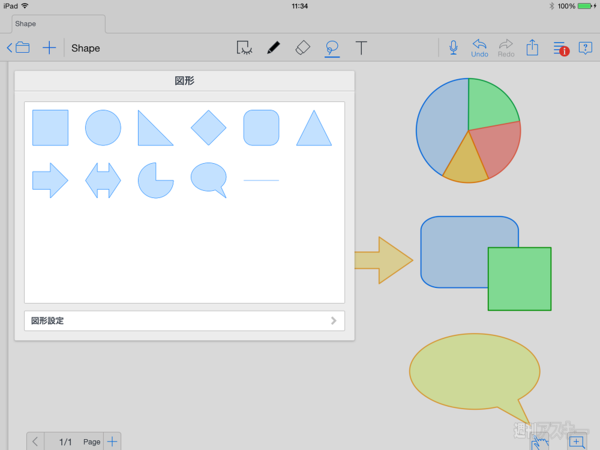The height and width of the screenshot is (450, 600).
Task: Insert the rounded rectangle shape
Action: pos(261,128)
